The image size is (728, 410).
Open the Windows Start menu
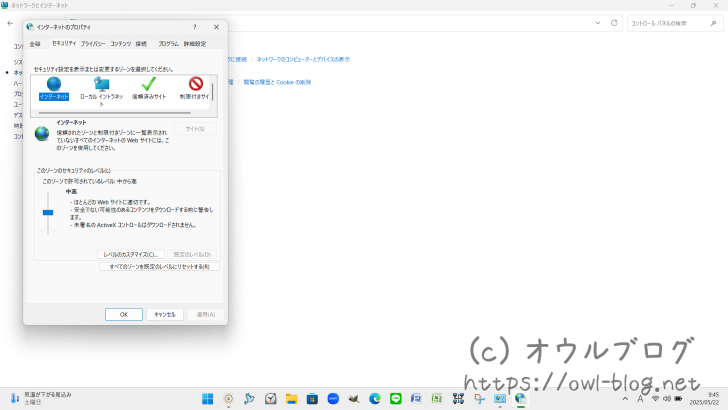click(207, 398)
